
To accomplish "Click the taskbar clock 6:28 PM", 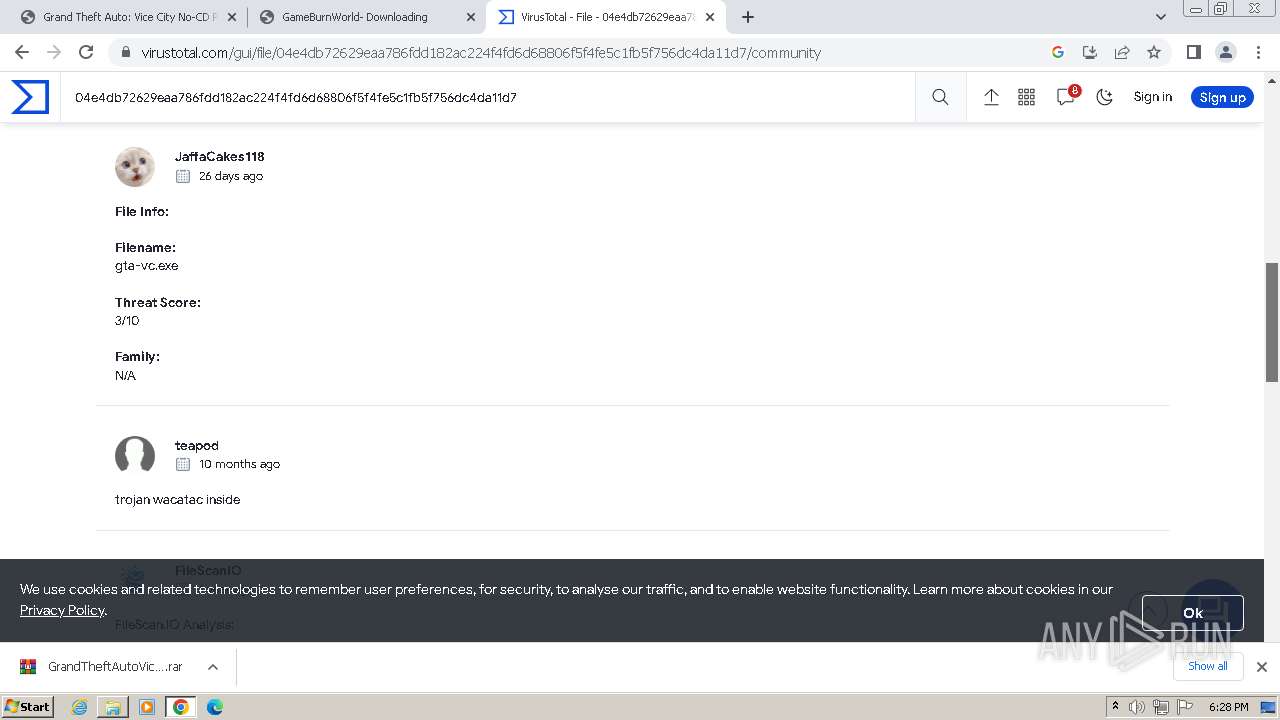I will (1228, 707).
